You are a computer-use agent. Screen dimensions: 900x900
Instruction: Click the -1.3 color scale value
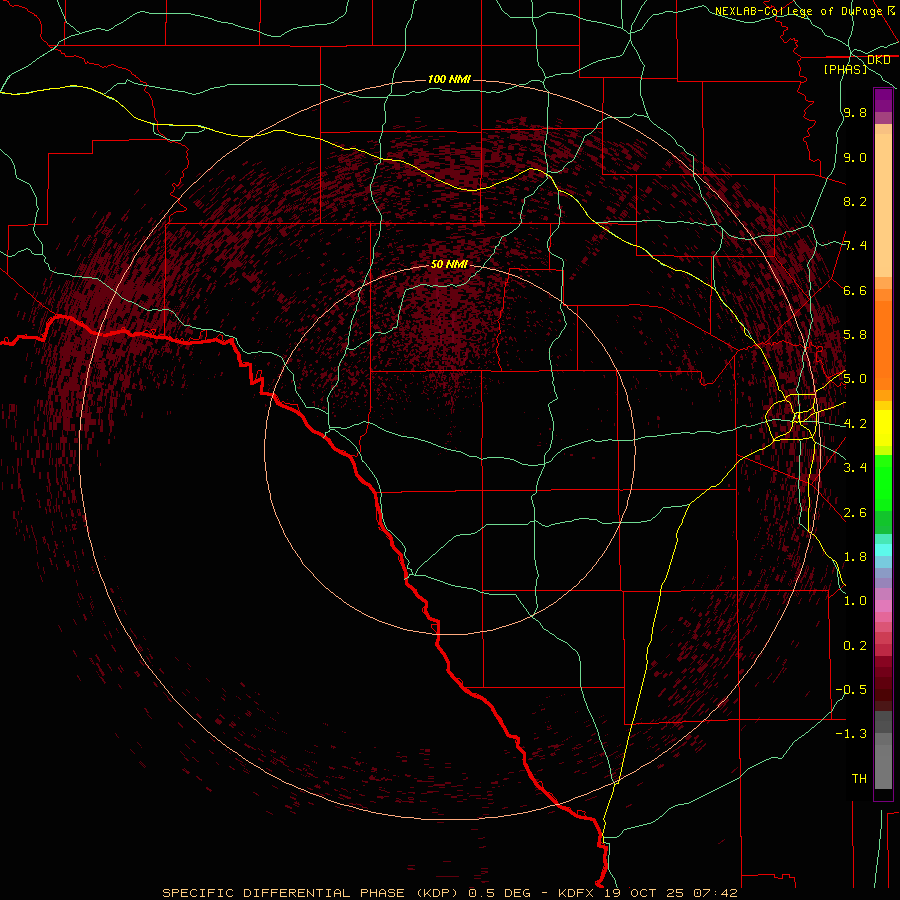click(851, 734)
